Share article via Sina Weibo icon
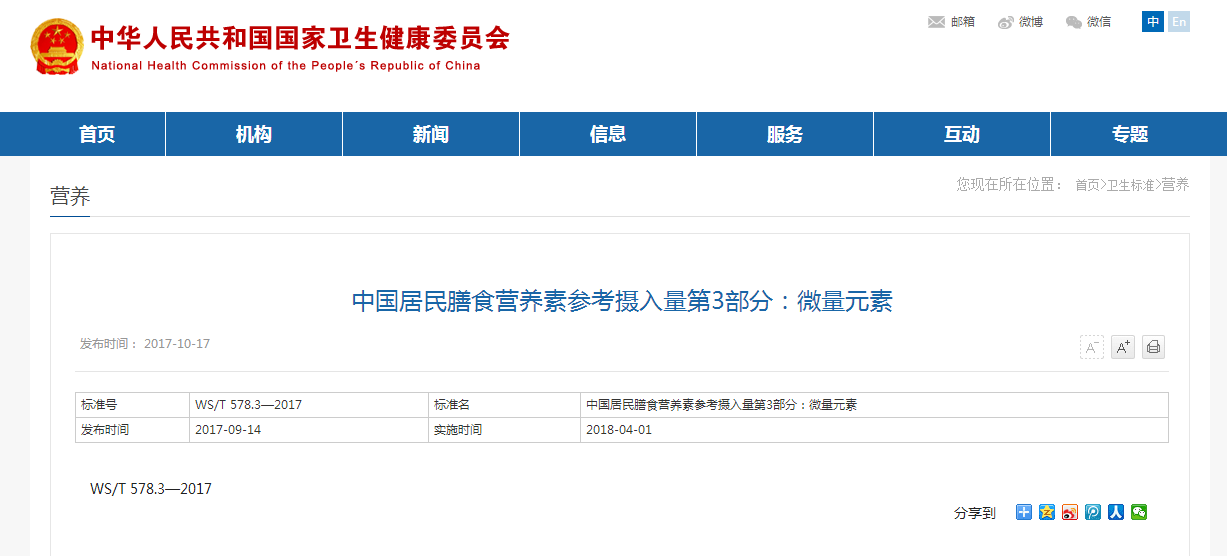The height and width of the screenshot is (556, 1227). click(1070, 512)
